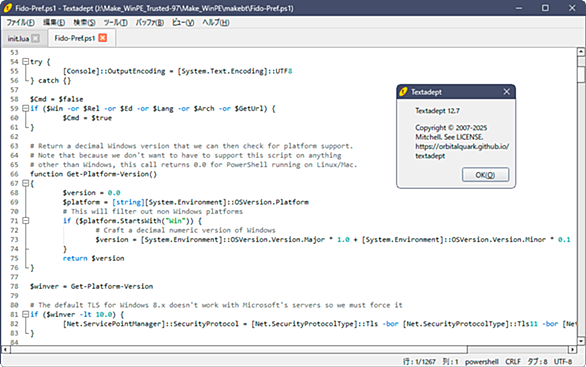Open the バッファ(B) menu
586x367 pixels.
pos(149,22)
